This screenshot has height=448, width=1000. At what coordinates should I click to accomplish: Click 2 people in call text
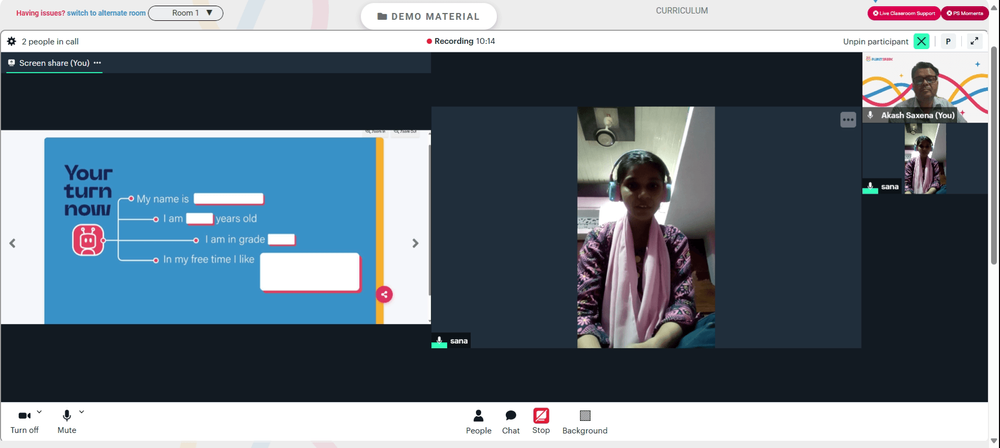[50, 41]
